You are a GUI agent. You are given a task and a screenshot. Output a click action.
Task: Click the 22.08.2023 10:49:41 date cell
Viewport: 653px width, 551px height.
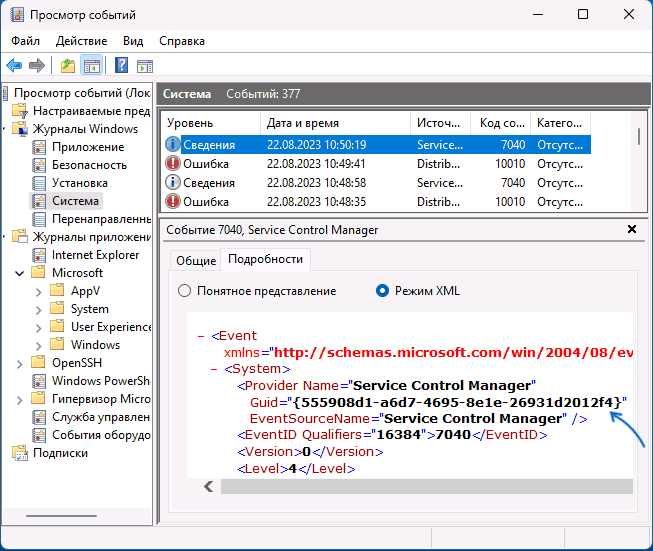point(316,164)
